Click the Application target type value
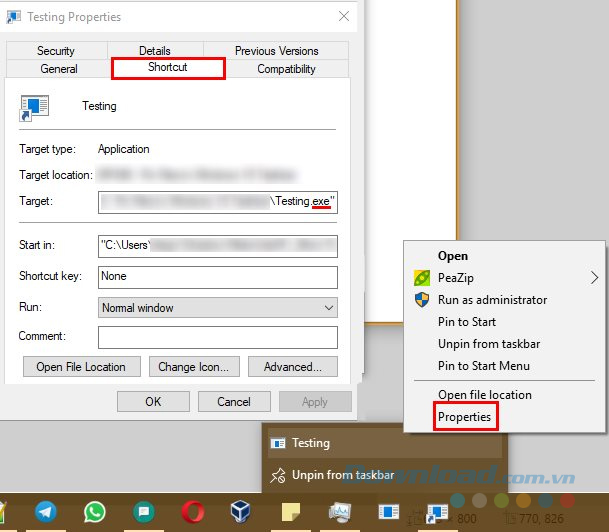The width and height of the screenshot is (609, 532). pyautogui.click(x=124, y=149)
